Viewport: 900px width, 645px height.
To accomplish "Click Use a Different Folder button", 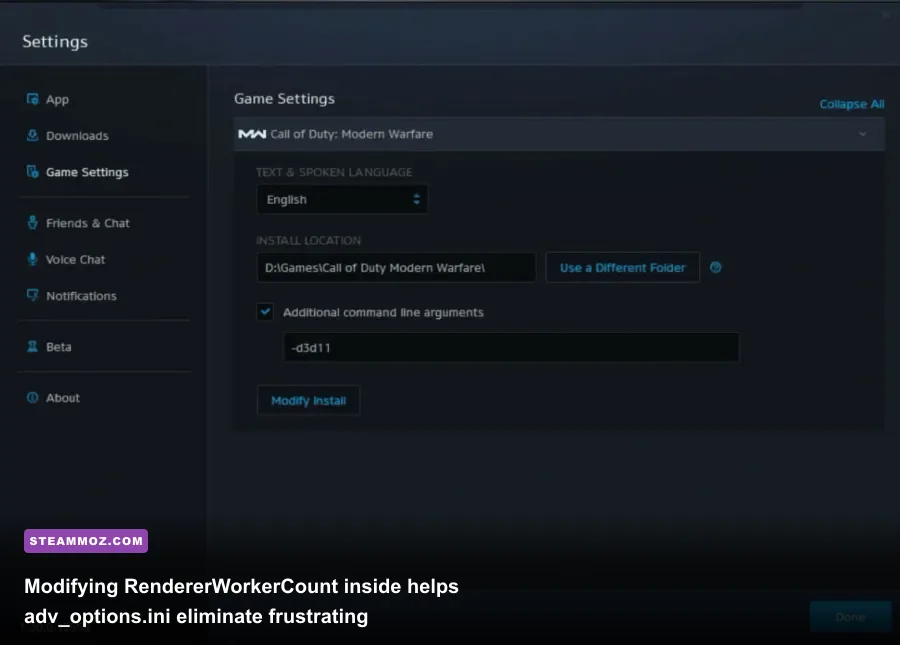I will (622, 267).
